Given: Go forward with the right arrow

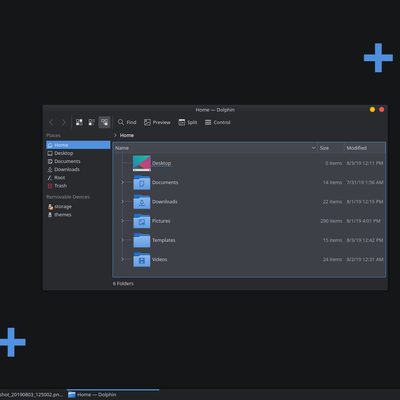Looking at the screenshot, I should tap(63, 122).
